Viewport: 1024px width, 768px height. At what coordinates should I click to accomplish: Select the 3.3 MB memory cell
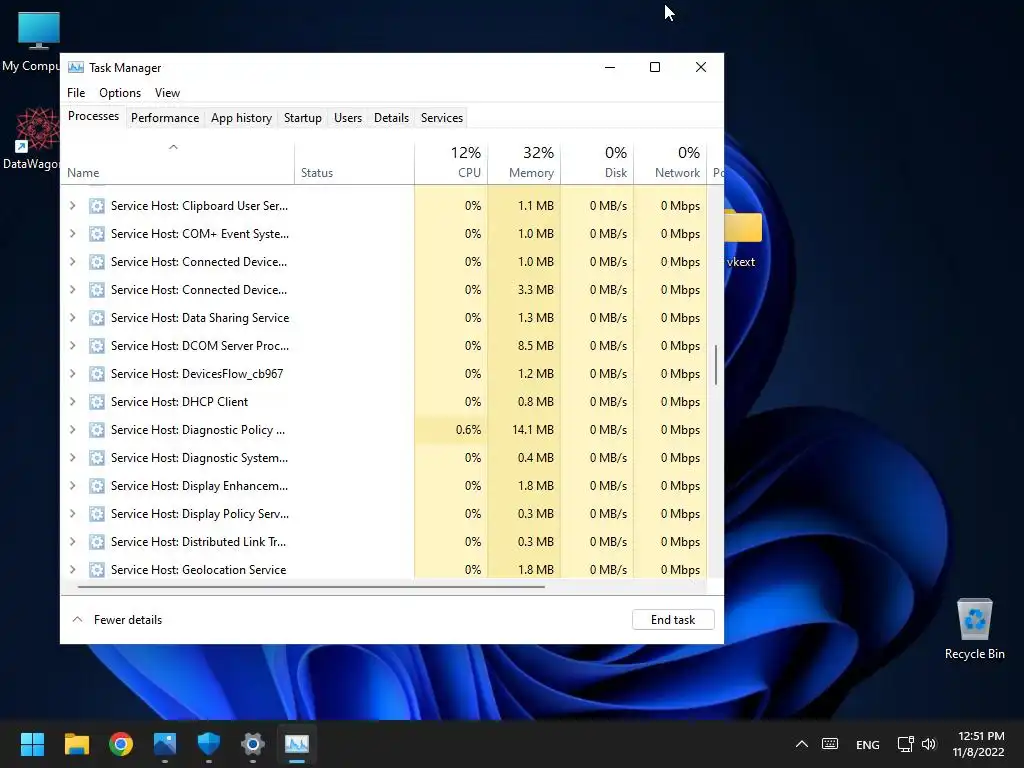pos(524,290)
